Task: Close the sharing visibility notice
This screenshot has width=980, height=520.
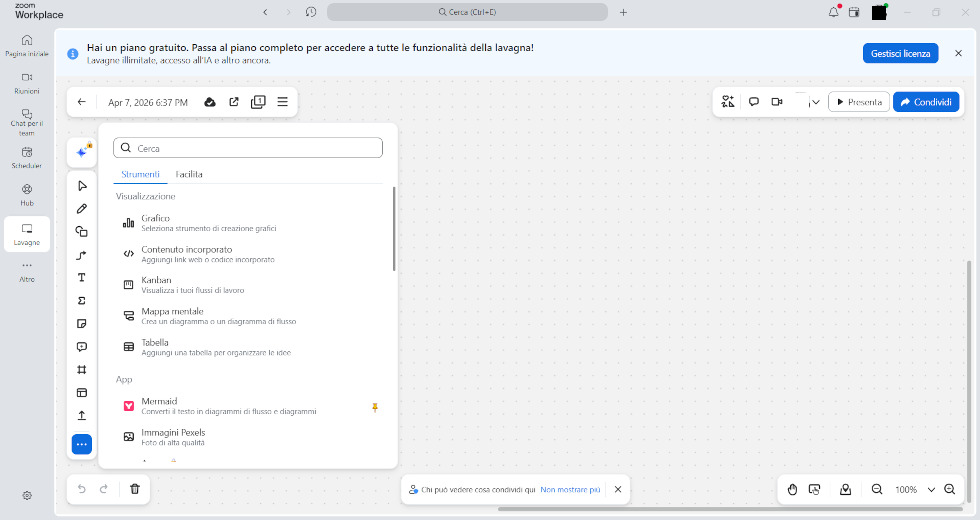Action: pyautogui.click(x=618, y=489)
